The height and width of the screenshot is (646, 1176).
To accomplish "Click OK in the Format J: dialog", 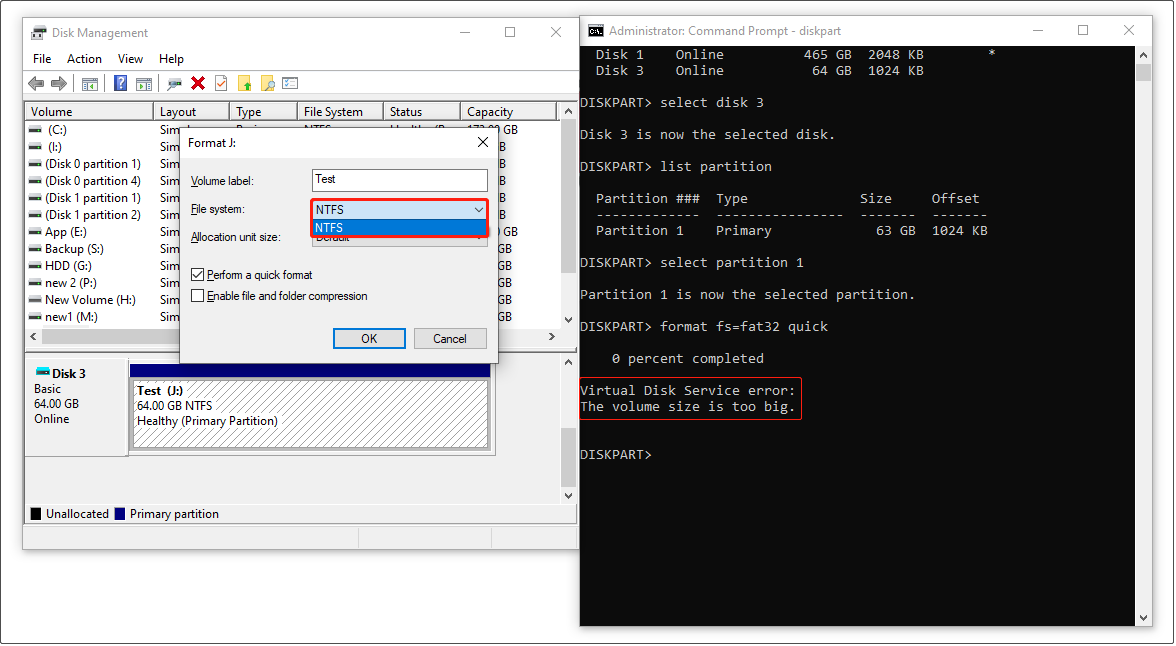I will click(x=369, y=338).
